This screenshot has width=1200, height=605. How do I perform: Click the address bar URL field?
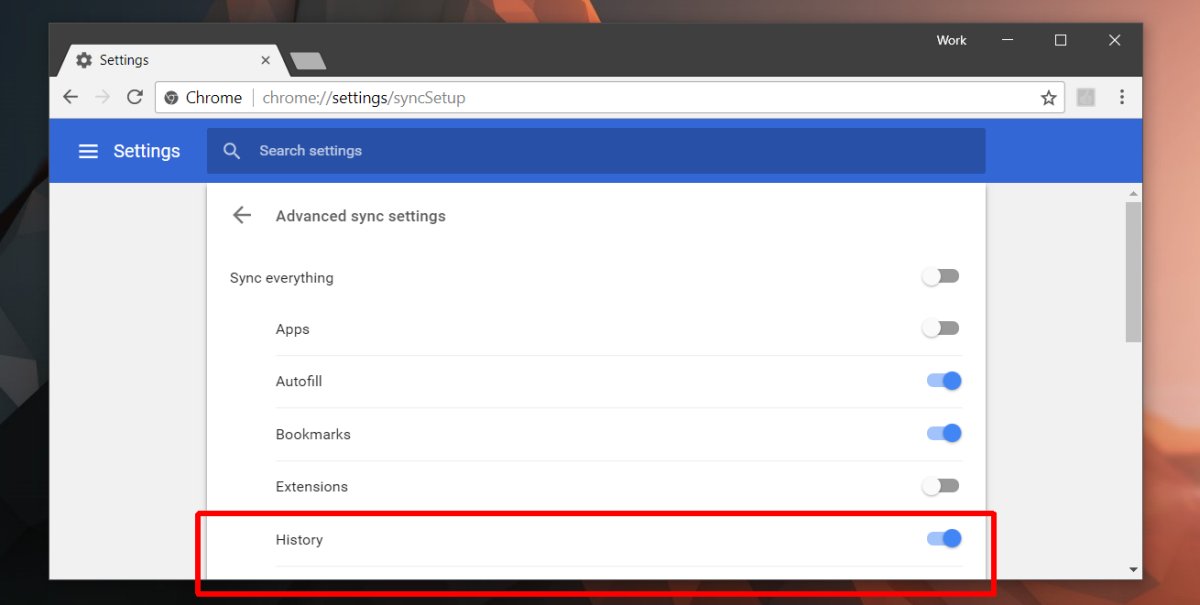coord(610,98)
